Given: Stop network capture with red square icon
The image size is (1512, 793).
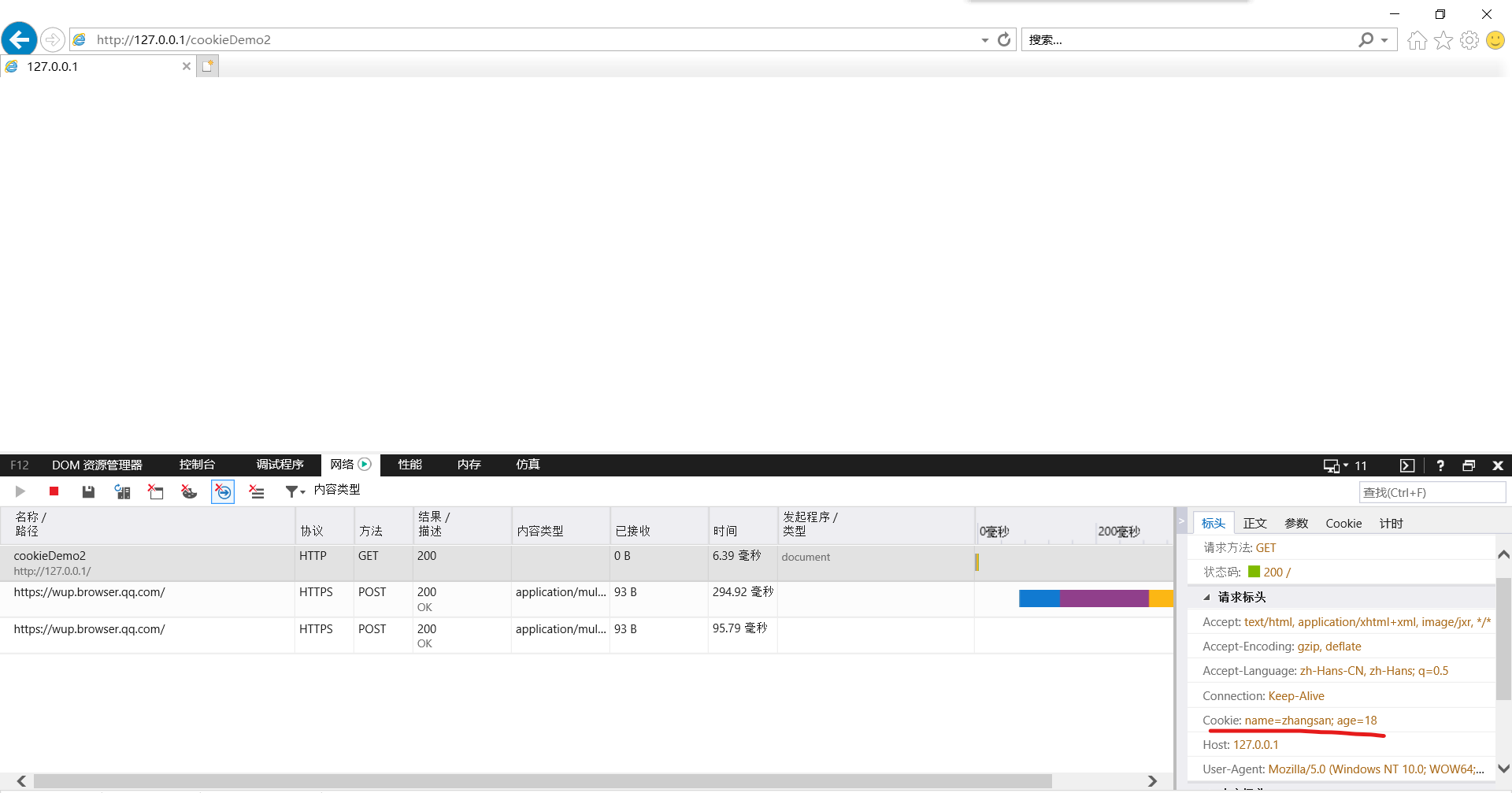Looking at the screenshot, I should 54,491.
